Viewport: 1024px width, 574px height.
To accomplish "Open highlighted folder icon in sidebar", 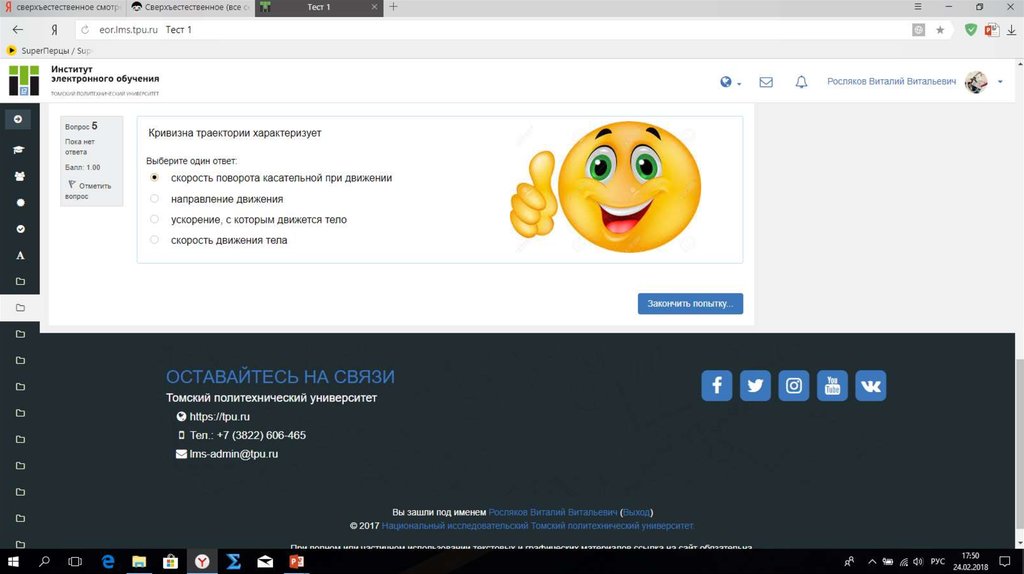I will 20,308.
